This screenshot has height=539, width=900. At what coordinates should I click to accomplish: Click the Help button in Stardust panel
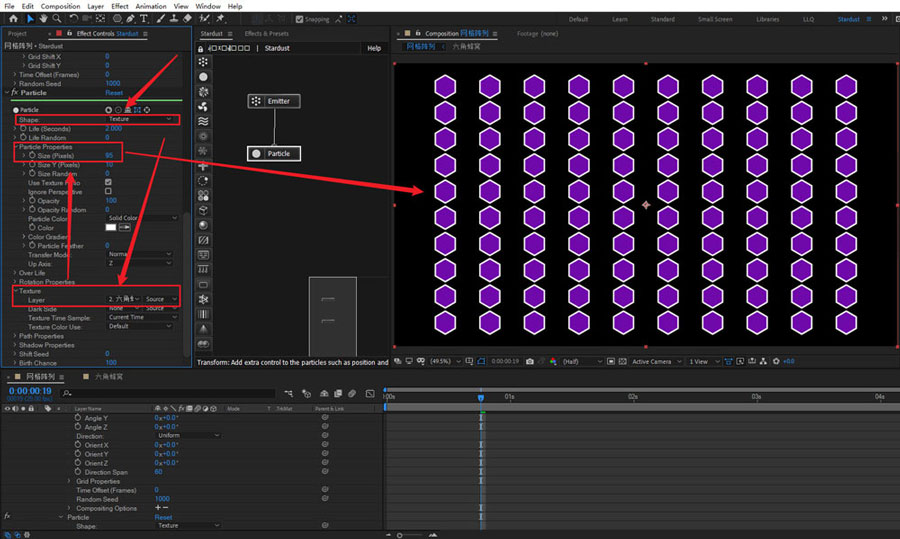(374, 48)
